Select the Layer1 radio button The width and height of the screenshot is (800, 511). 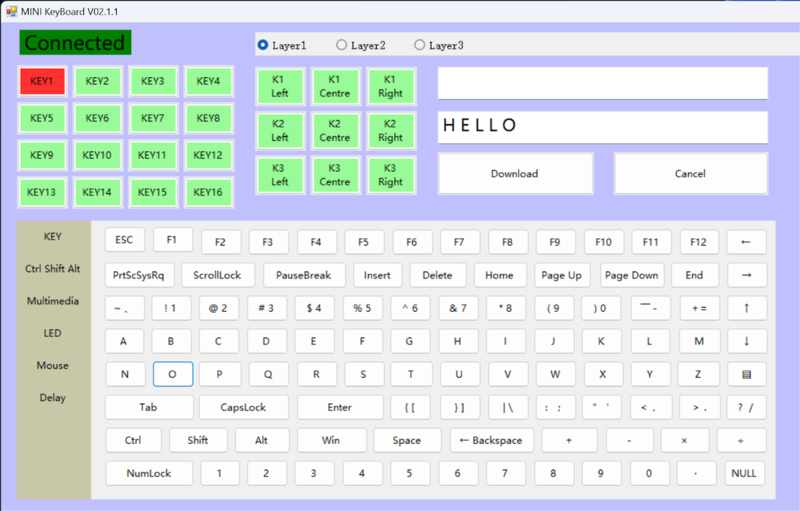pyautogui.click(x=263, y=45)
